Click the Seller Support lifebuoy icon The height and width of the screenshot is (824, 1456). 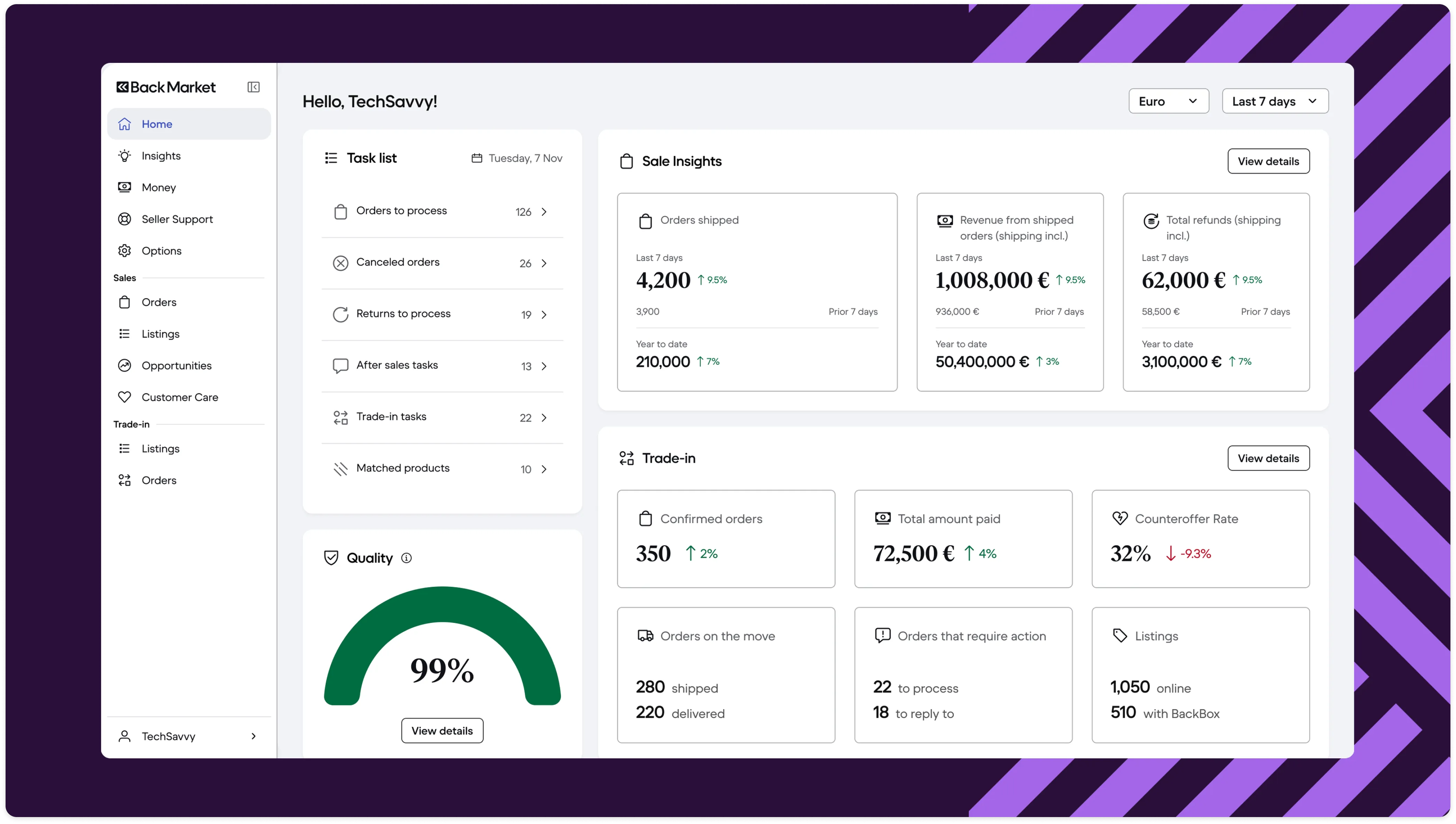tap(124, 219)
